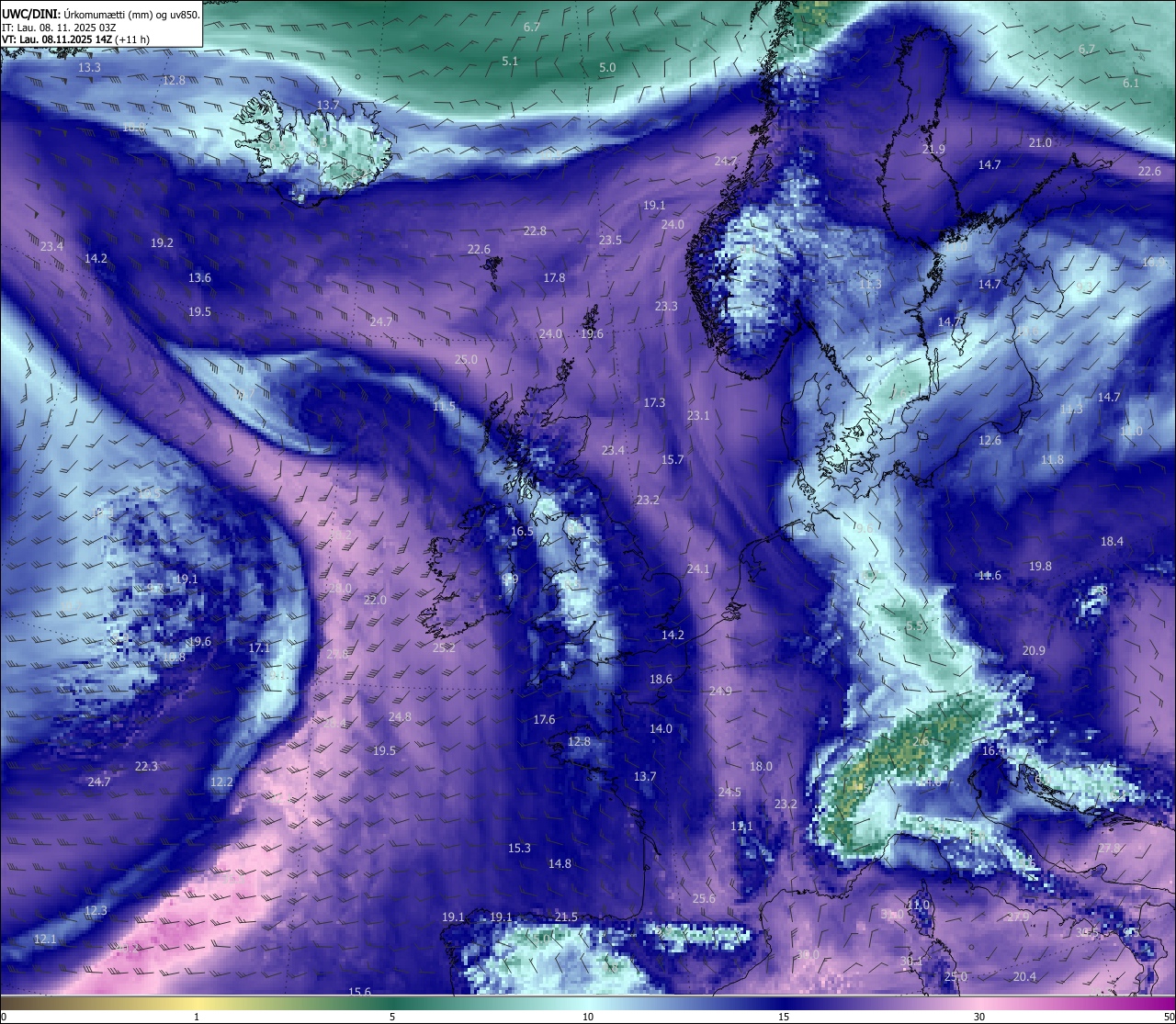The height and width of the screenshot is (1024, 1176).
Task: Click the 18.4 value label
Action: point(1112,542)
